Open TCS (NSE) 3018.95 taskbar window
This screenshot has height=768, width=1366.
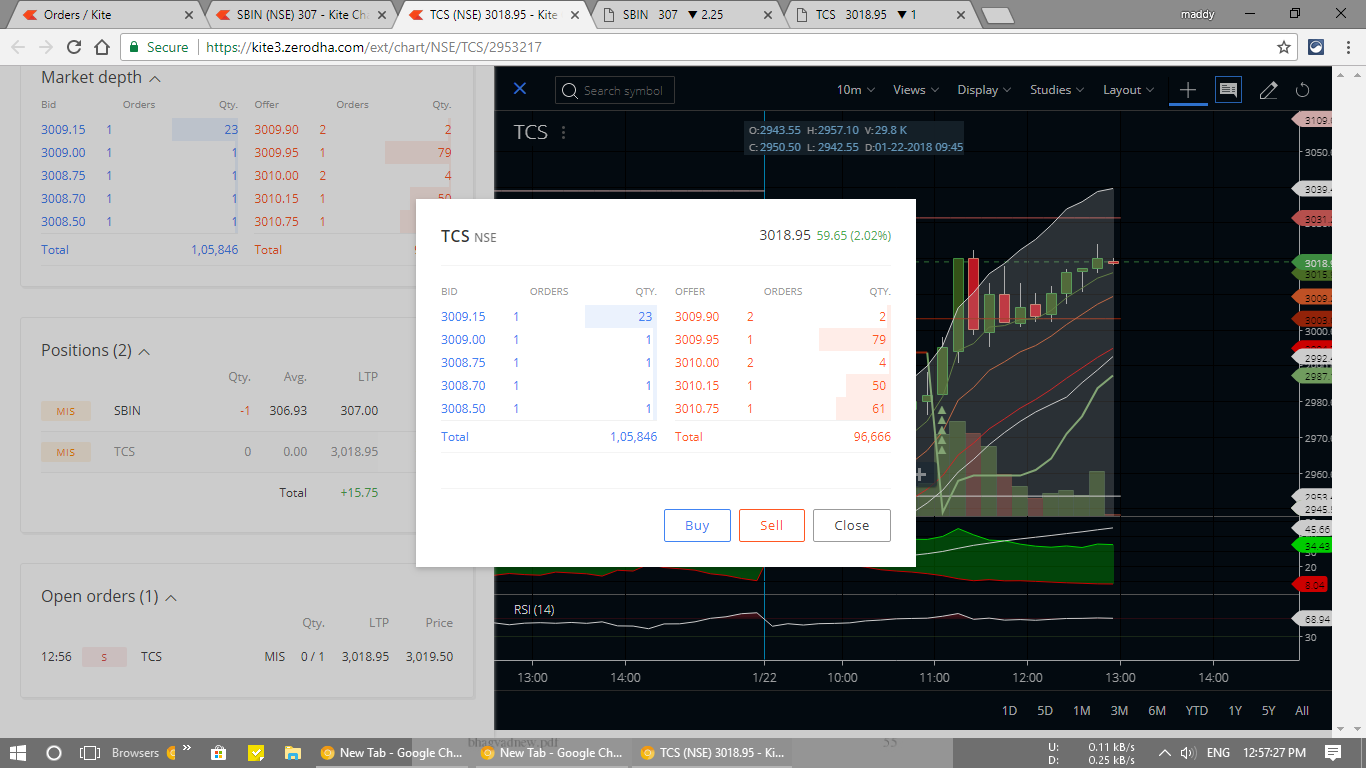pos(713,753)
